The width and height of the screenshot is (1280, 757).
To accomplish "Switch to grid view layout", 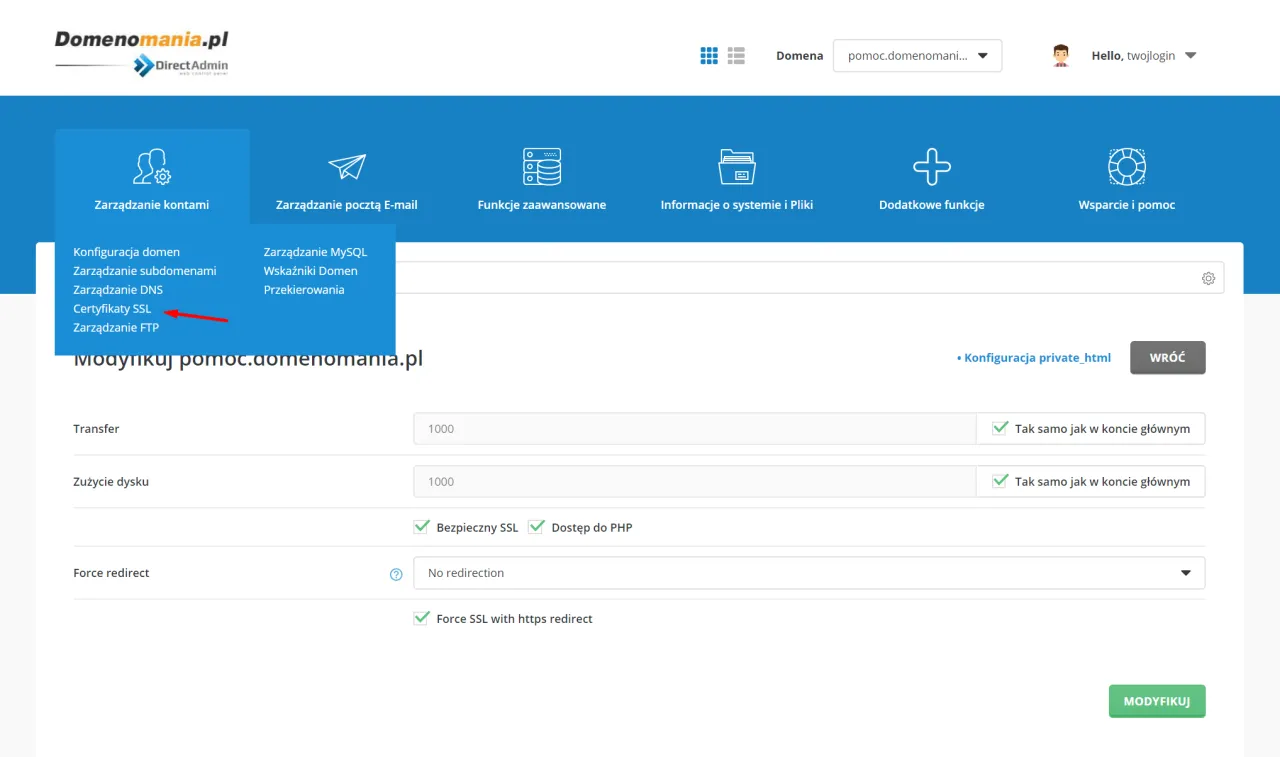I will click(x=709, y=55).
